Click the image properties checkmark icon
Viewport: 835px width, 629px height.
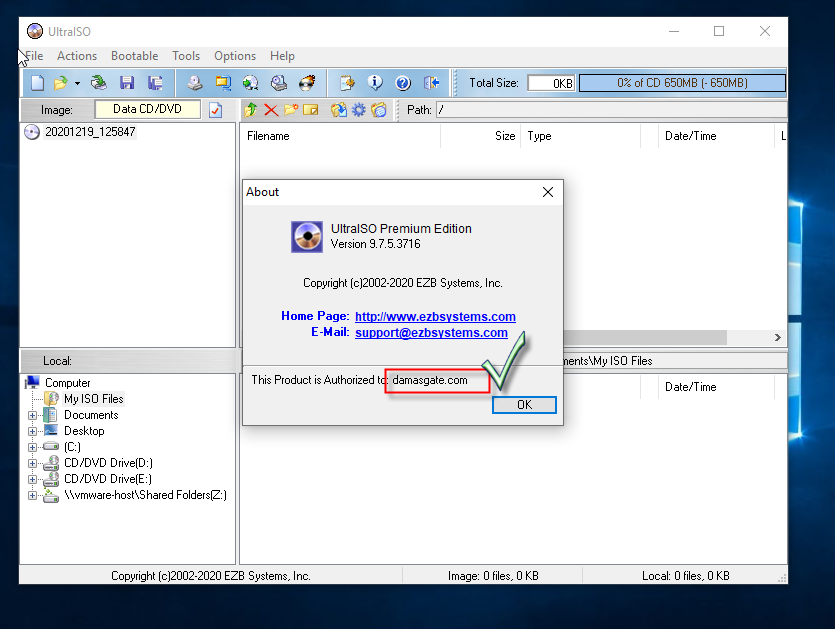[x=216, y=110]
